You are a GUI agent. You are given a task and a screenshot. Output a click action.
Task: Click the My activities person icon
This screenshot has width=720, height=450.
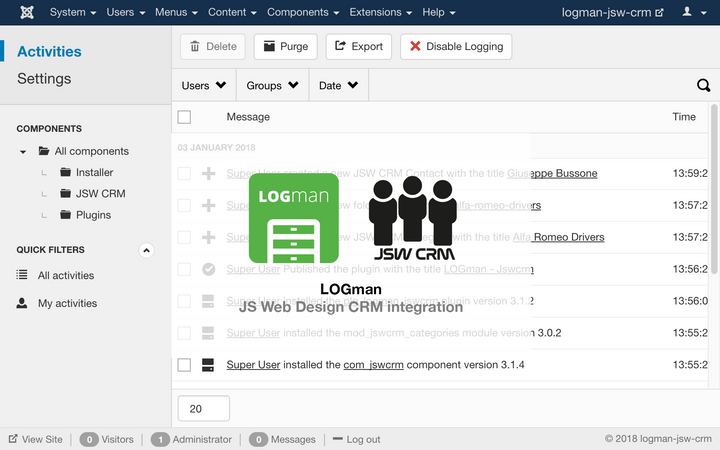pos(22,303)
